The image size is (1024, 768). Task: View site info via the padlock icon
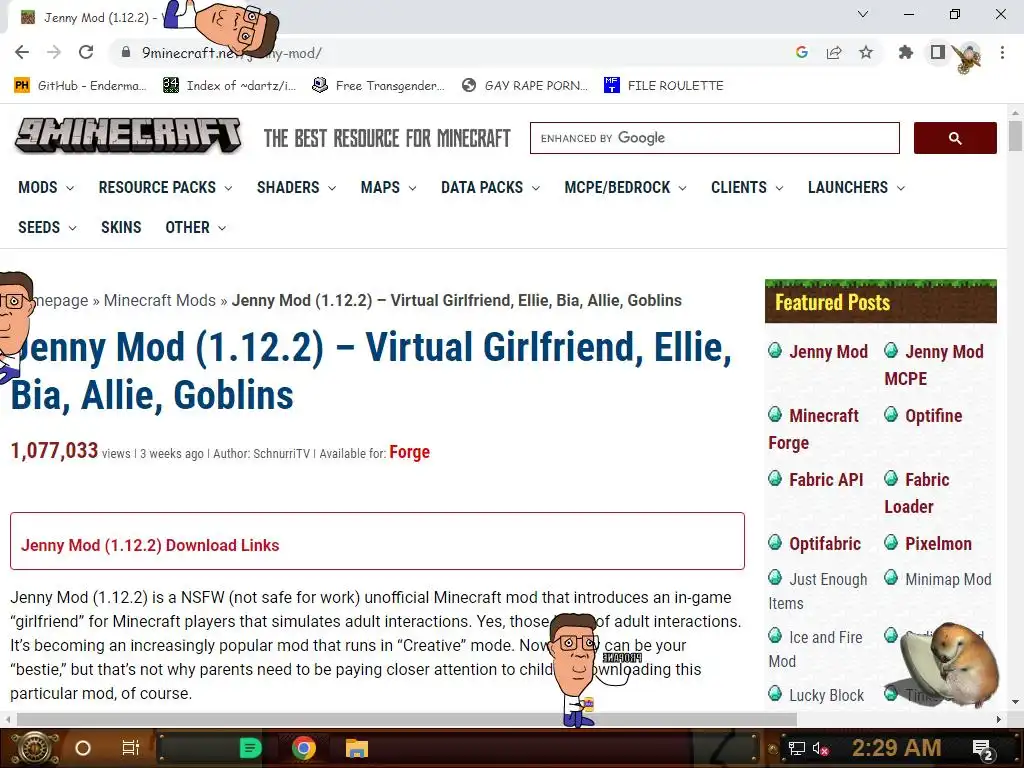pos(125,52)
